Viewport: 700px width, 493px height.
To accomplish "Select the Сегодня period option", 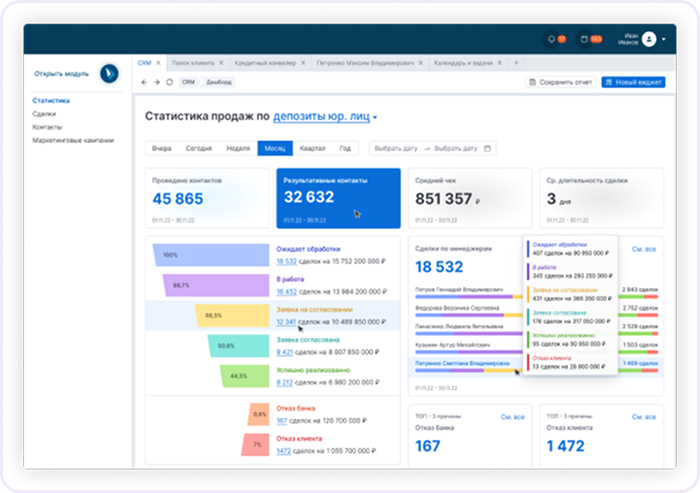I will point(199,148).
